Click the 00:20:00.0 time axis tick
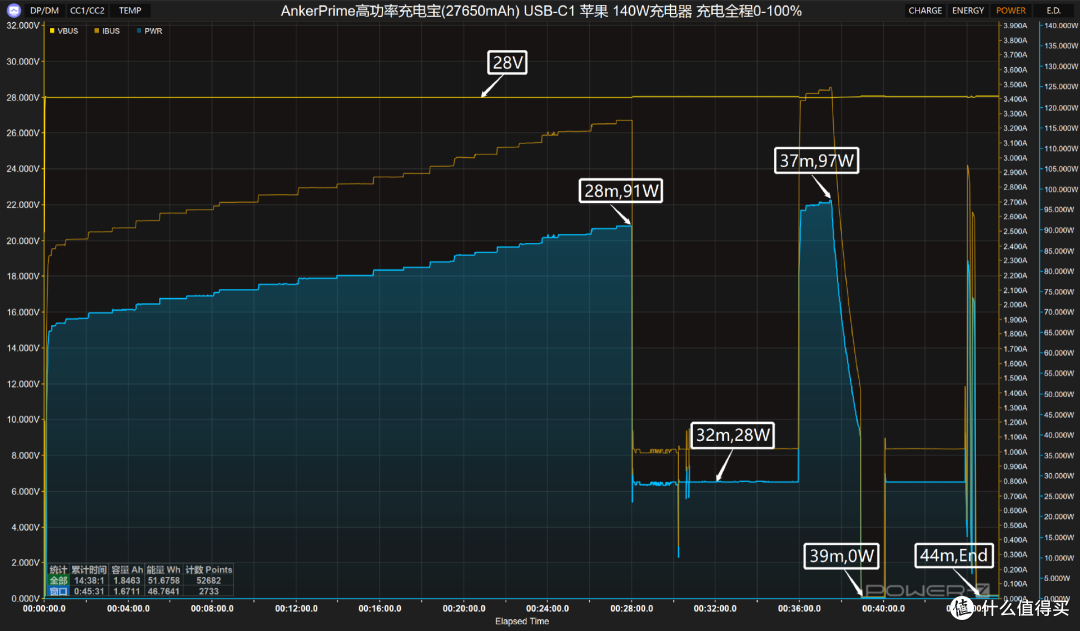The width and height of the screenshot is (1080, 631). click(464, 608)
